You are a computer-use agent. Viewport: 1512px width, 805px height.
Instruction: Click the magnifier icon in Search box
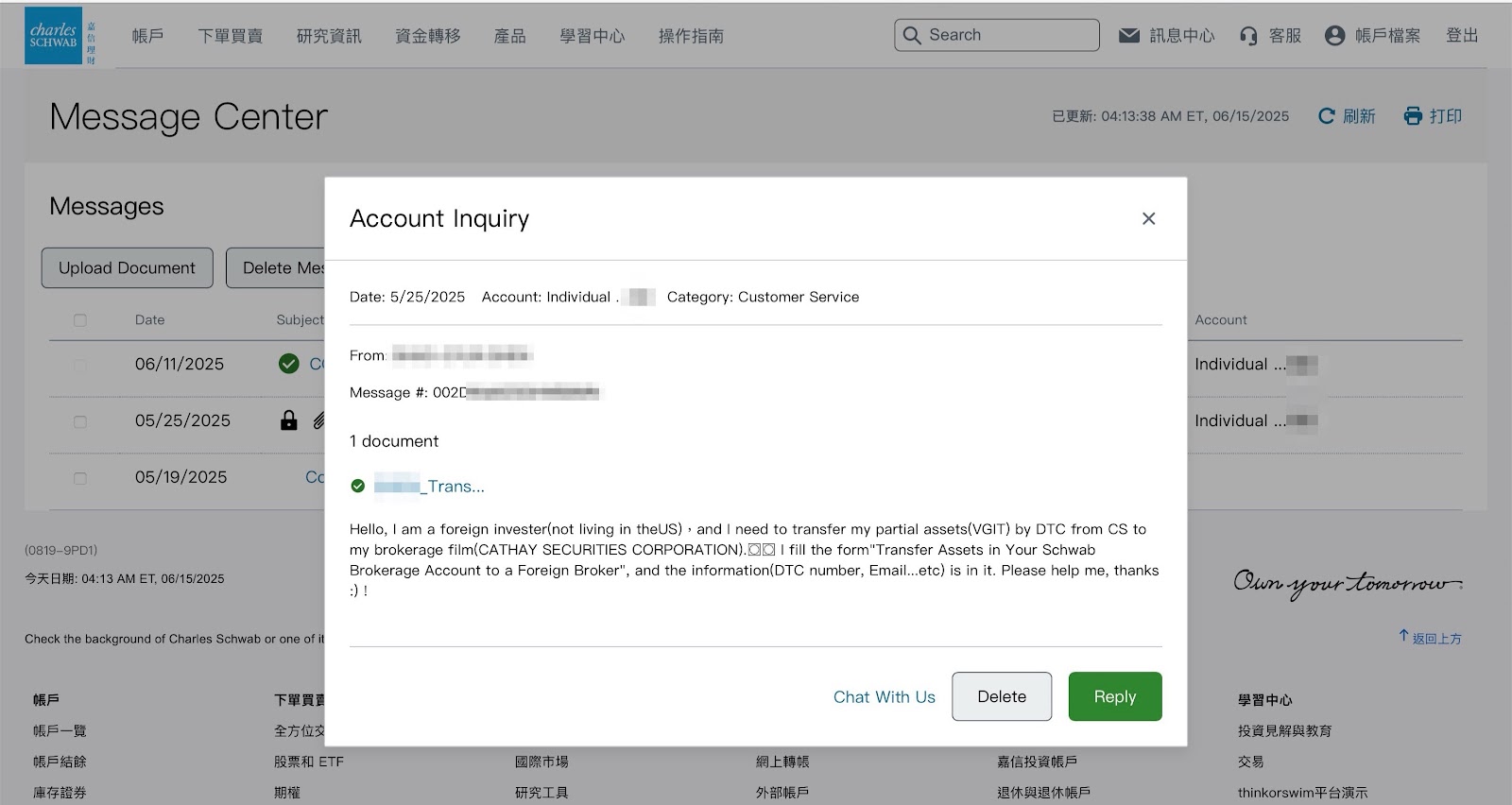click(x=912, y=35)
